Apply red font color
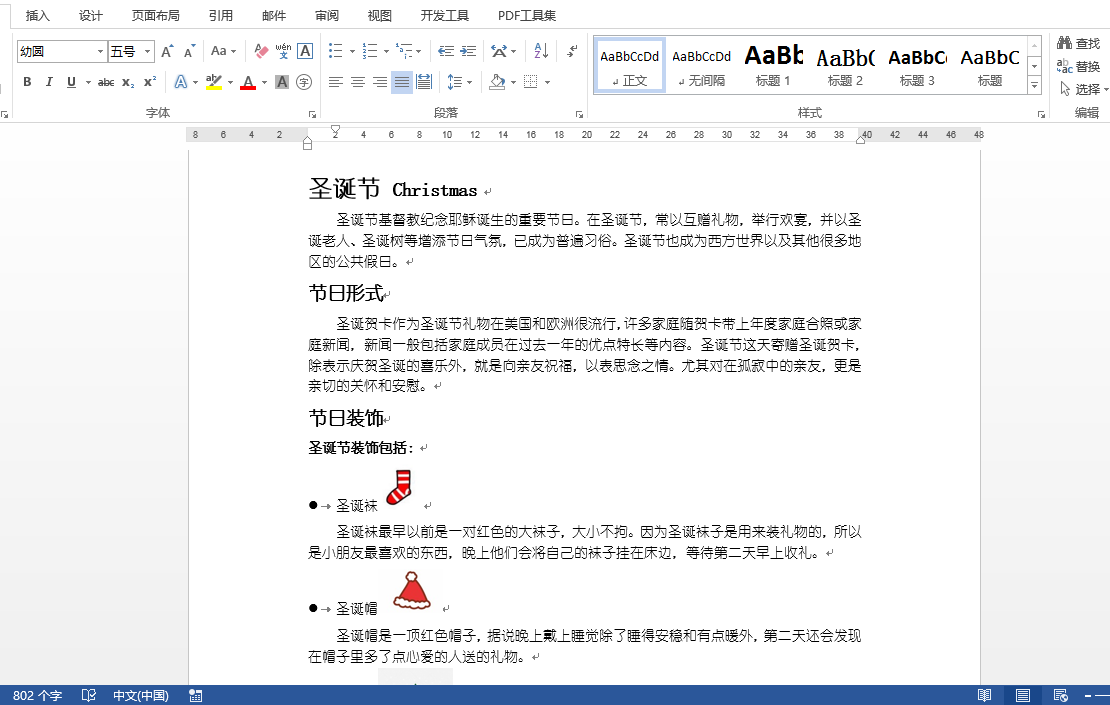The image size is (1110, 705). tap(248, 82)
